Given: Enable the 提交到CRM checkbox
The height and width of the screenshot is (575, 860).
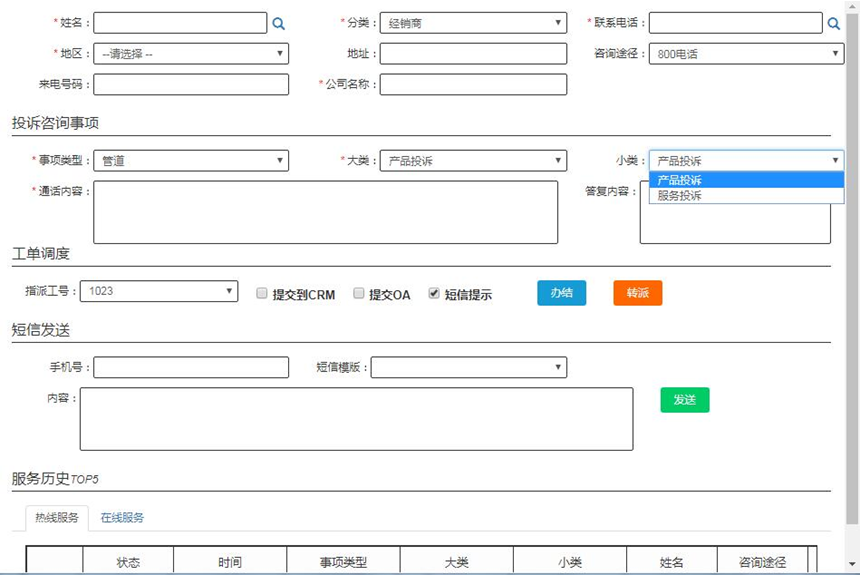Looking at the screenshot, I should click(262, 294).
